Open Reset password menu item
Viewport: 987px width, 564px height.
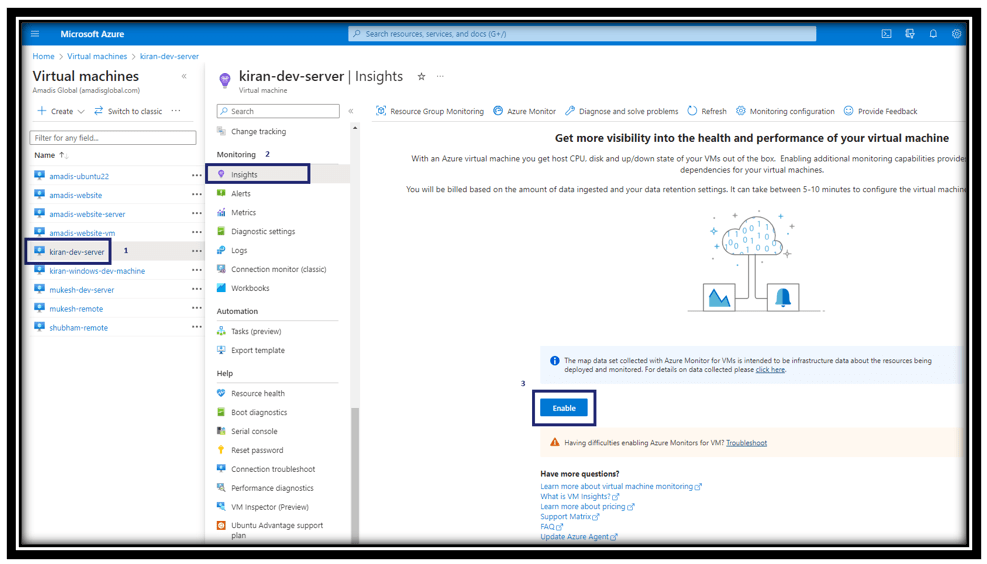[257, 450]
